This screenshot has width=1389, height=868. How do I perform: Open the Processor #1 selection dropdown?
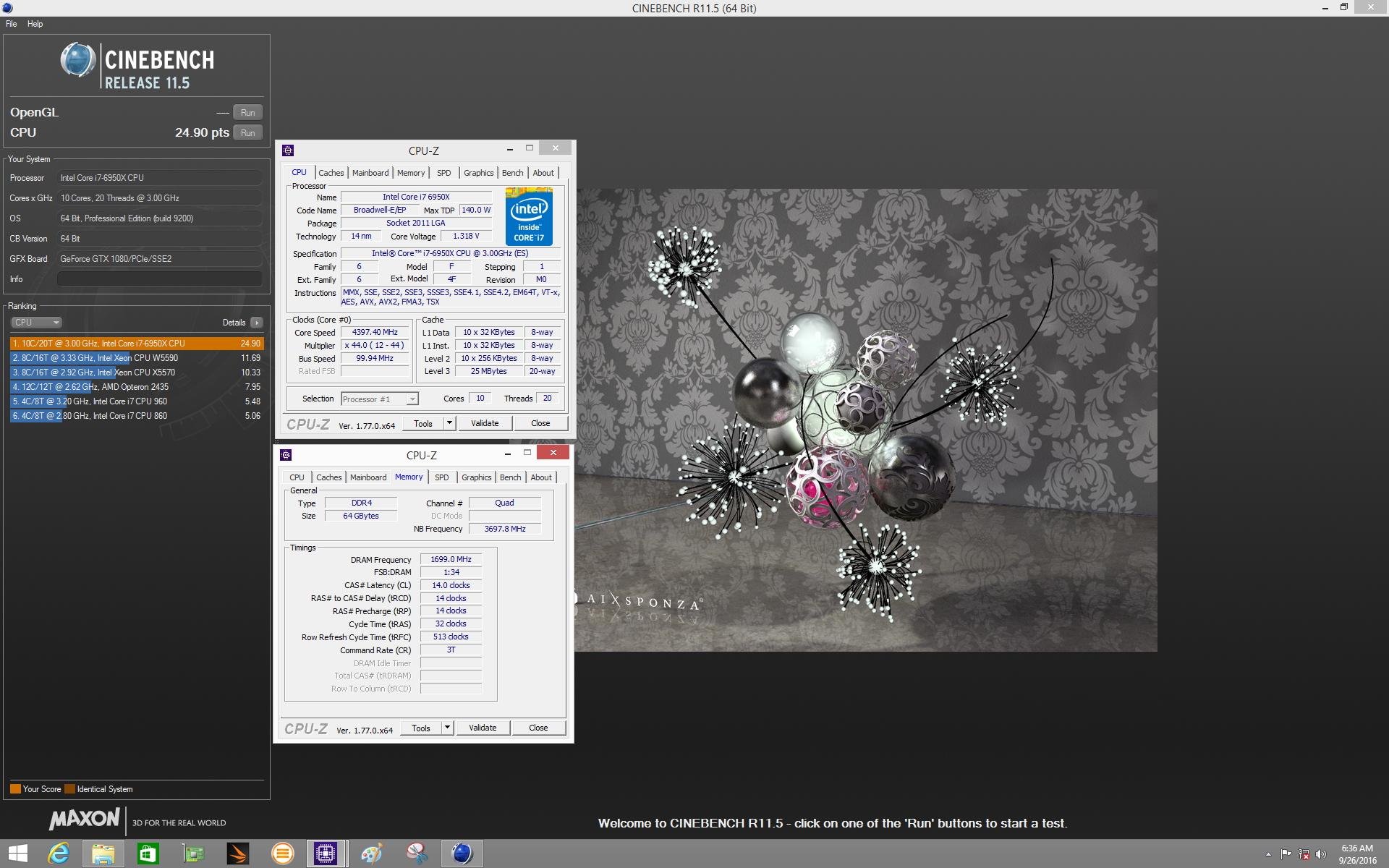click(380, 399)
